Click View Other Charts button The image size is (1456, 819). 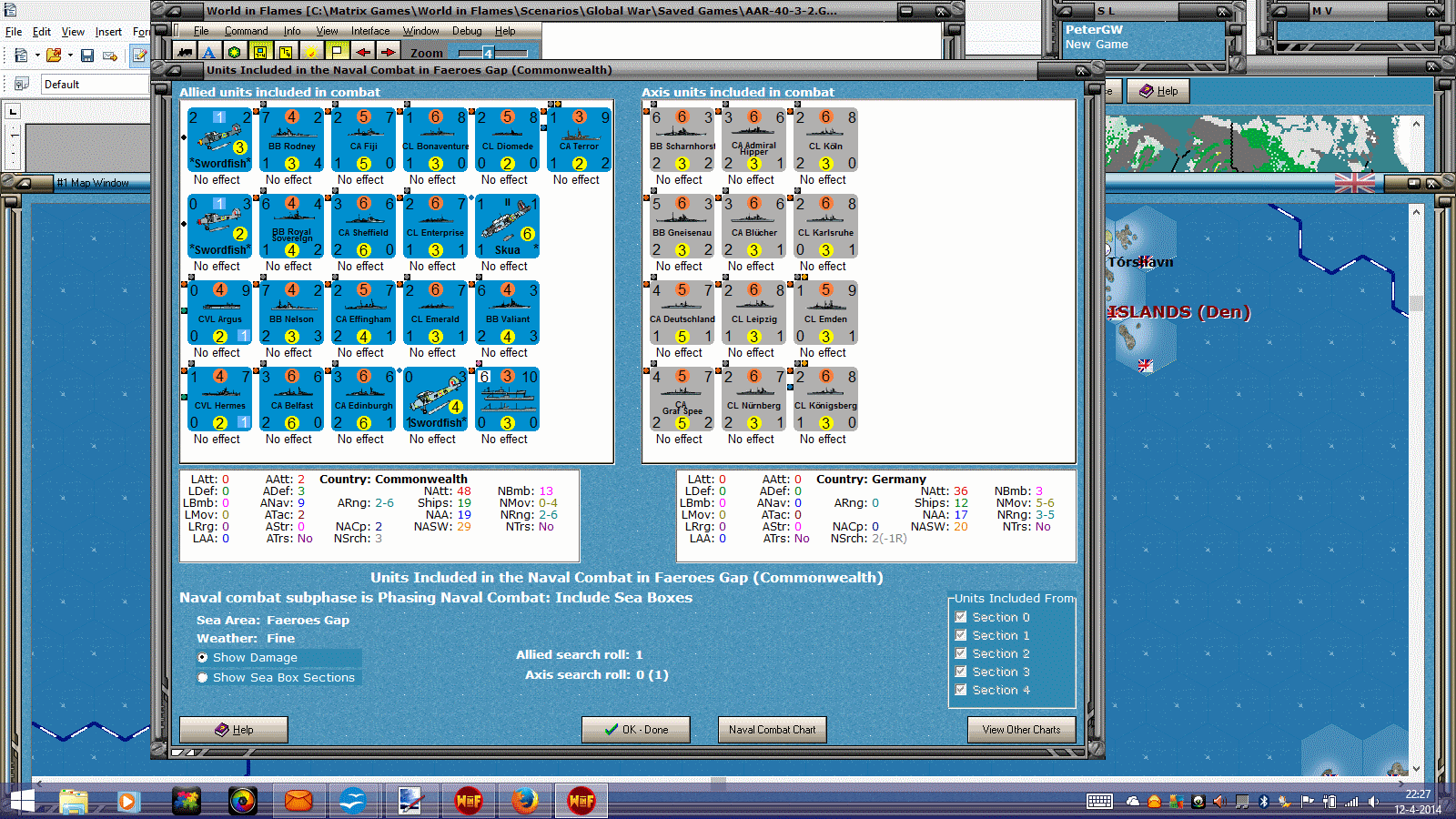click(x=1021, y=730)
